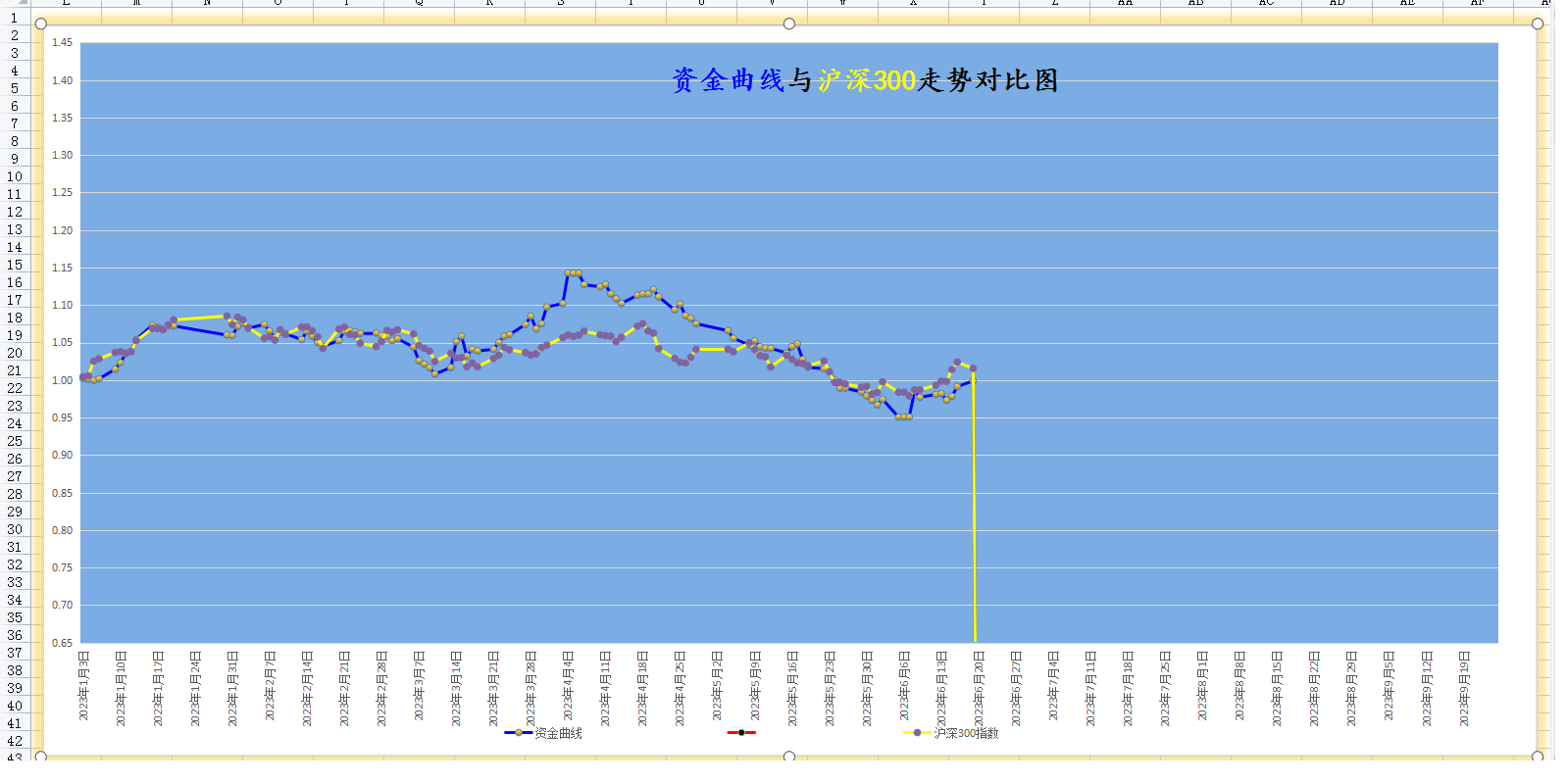The width and height of the screenshot is (1567, 784).
Task: Click the chart's bottom-left corner resize handle
Action: (41, 757)
